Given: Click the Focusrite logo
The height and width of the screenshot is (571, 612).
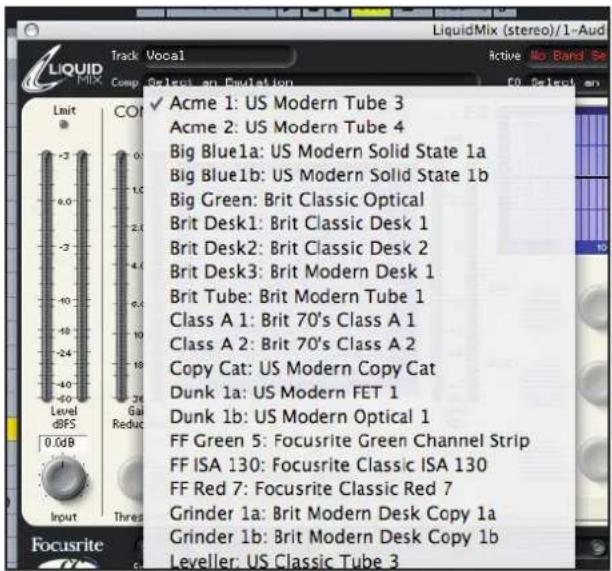Looking at the screenshot, I should tap(67, 545).
